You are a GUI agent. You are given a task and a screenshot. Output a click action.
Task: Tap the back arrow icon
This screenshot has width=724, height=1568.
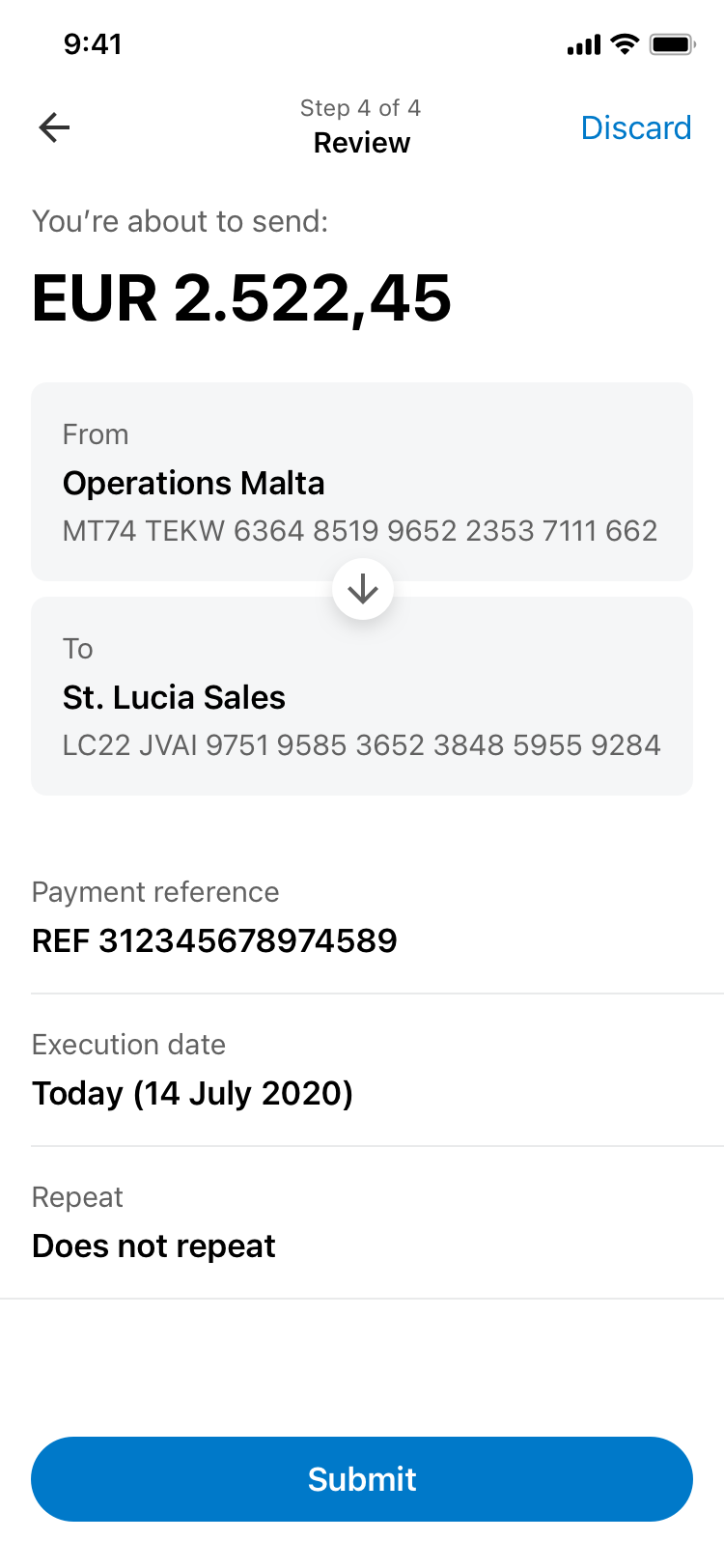coord(54,127)
